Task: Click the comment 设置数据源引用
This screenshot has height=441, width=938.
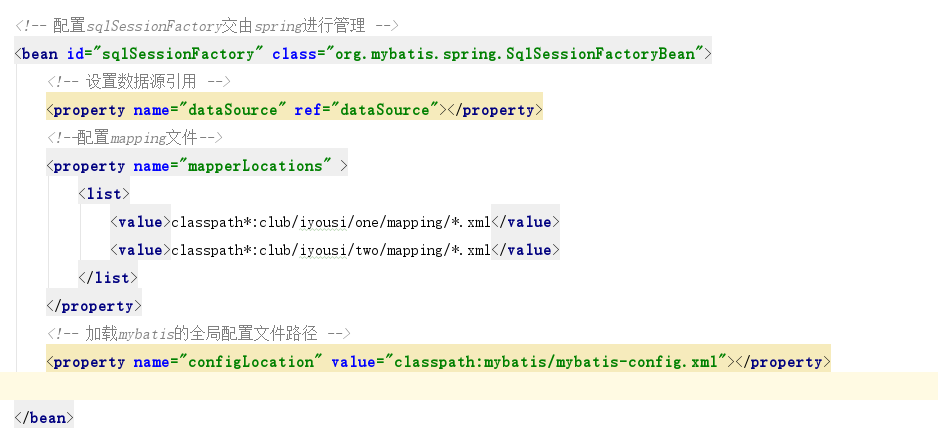Action: [x=139, y=82]
